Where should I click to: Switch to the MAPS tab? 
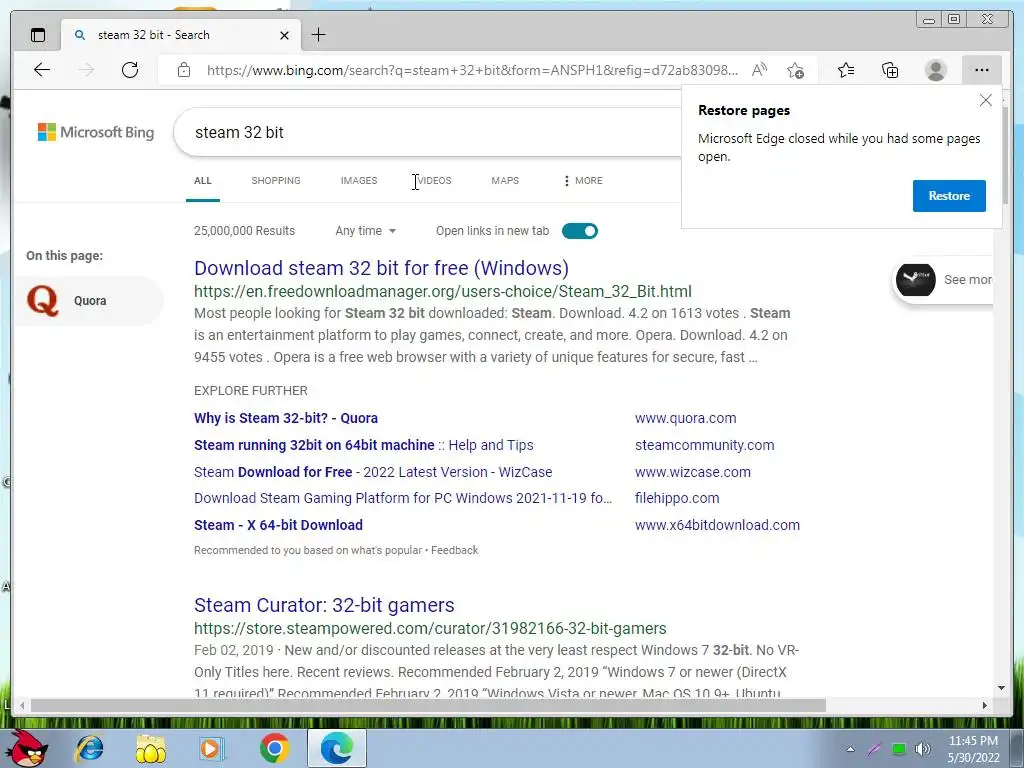click(x=505, y=180)
